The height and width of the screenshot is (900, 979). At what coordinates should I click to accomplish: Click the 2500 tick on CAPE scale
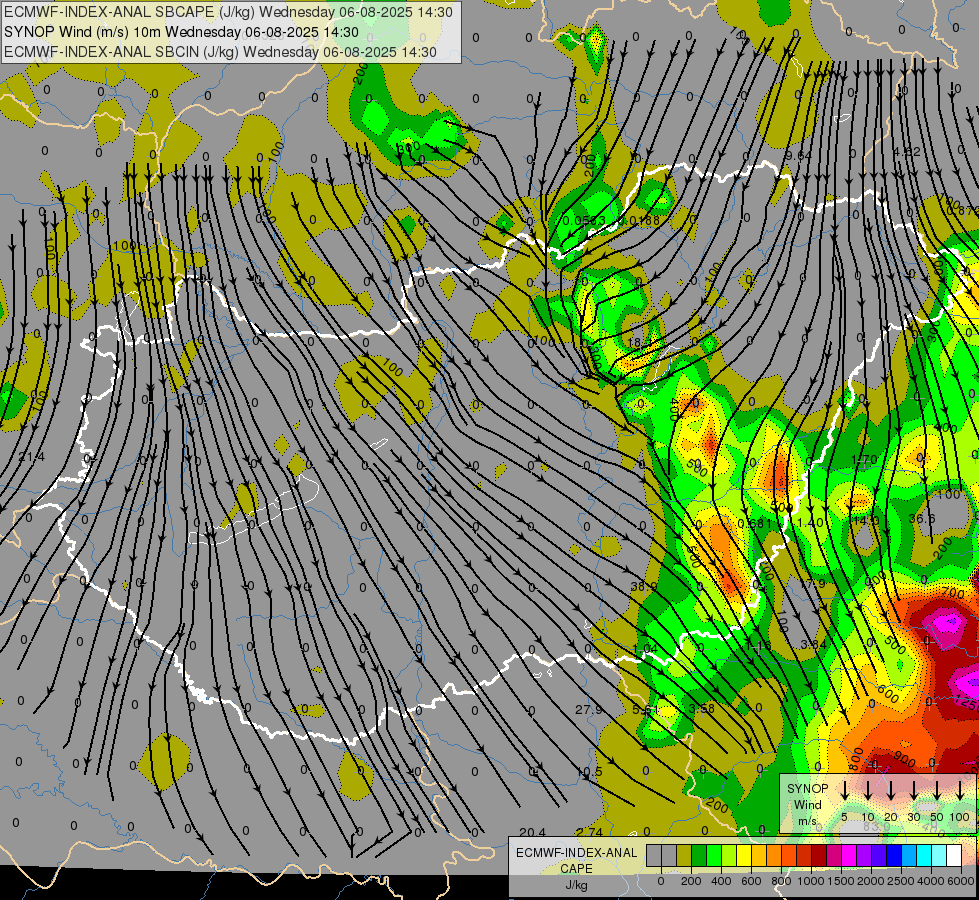coord(901,881)
